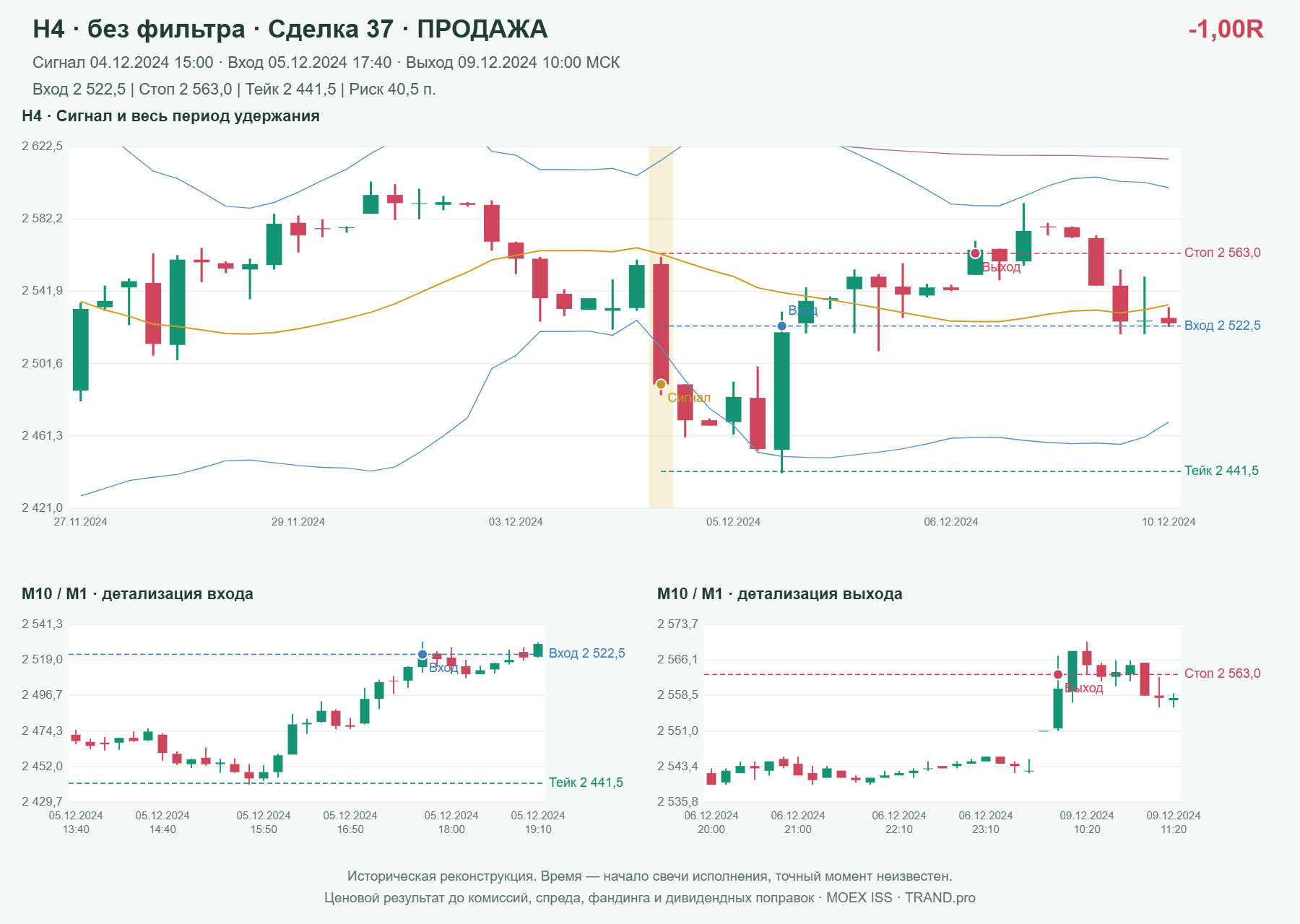Click the blue entry marker dot on H4 chart
Screen dimensions: 1300x924
pyautogui.click(x=781, y=326)
